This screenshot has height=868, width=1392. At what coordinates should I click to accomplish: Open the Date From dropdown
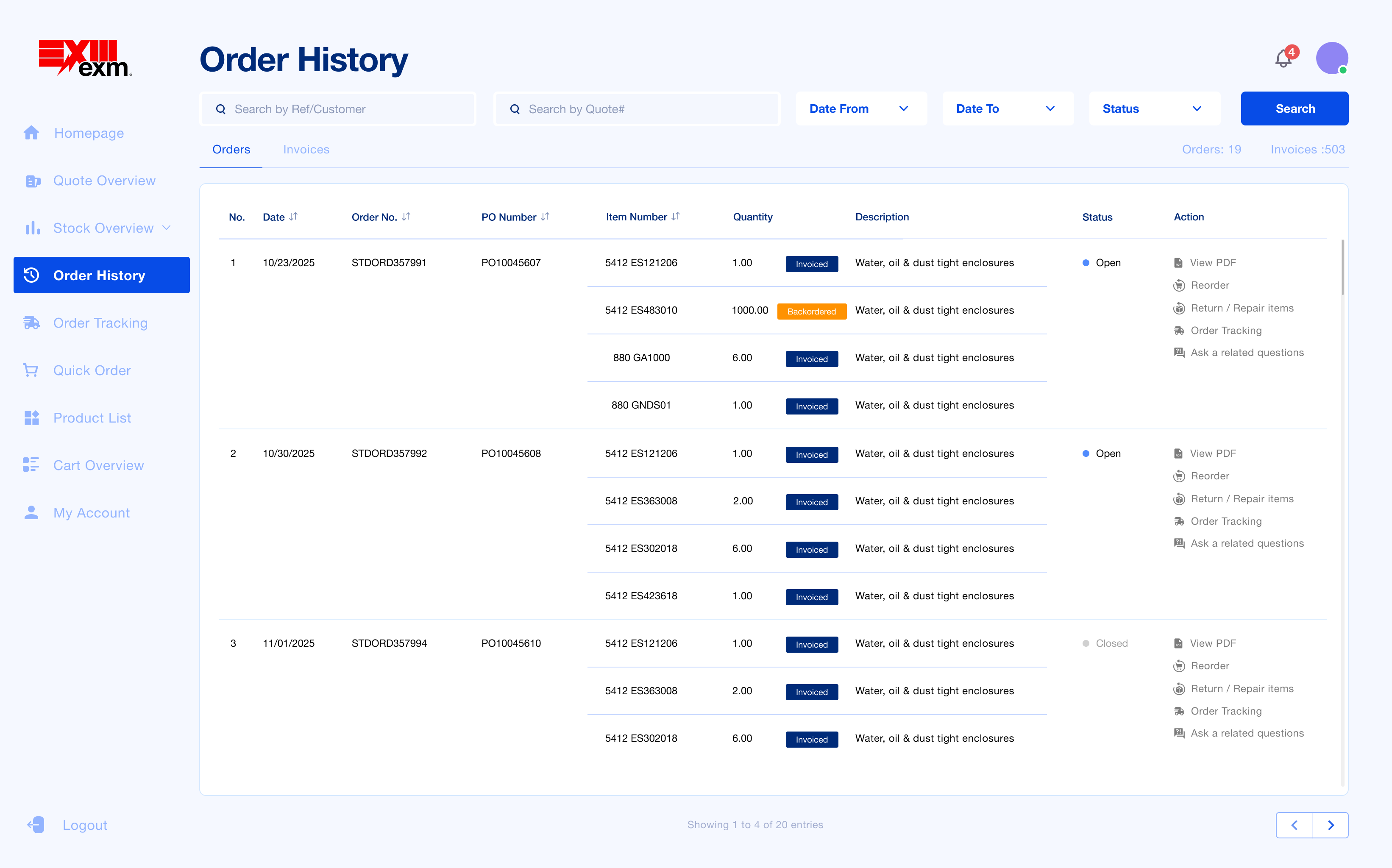(x=860, y=109)
